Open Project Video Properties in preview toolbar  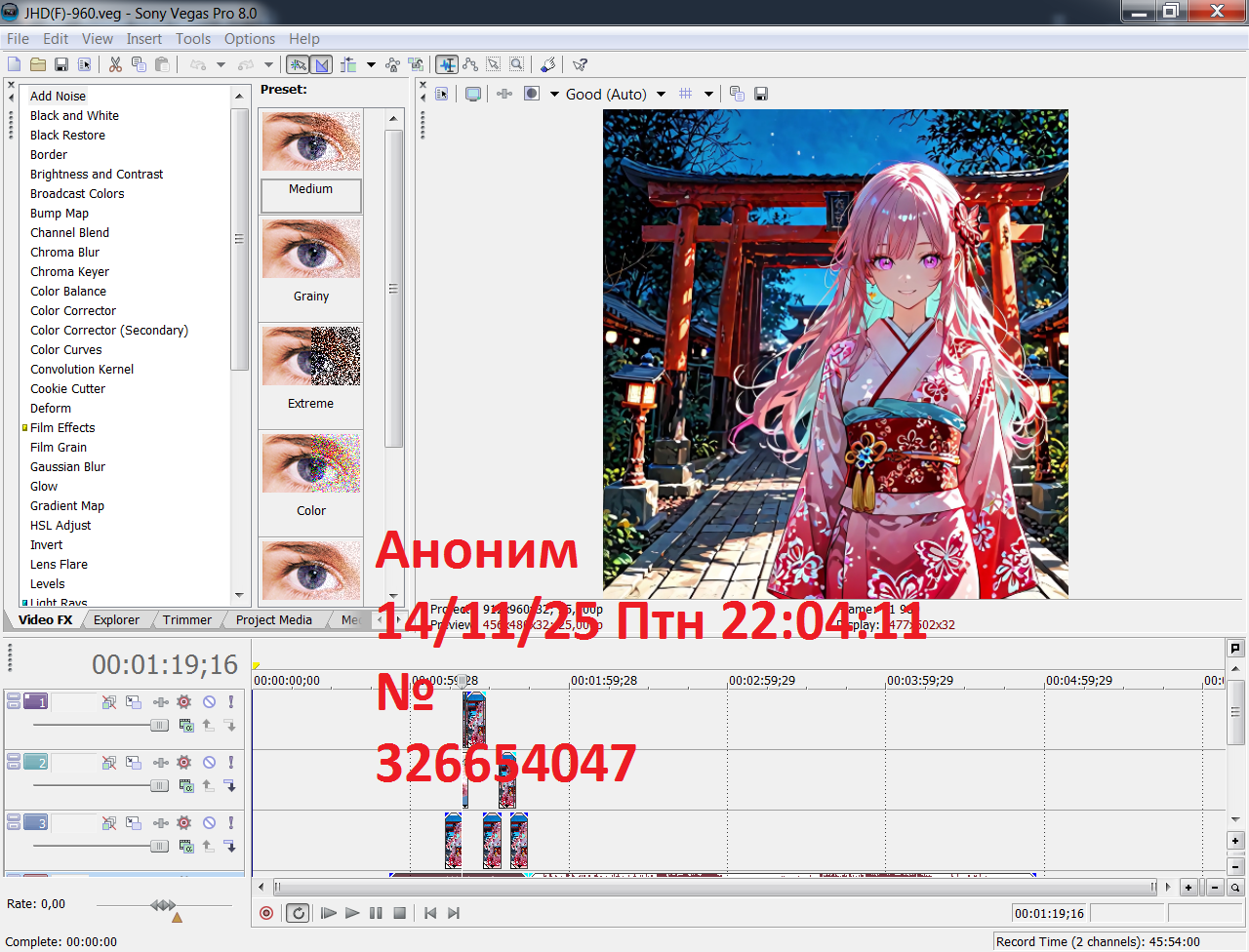pos(442,94)
